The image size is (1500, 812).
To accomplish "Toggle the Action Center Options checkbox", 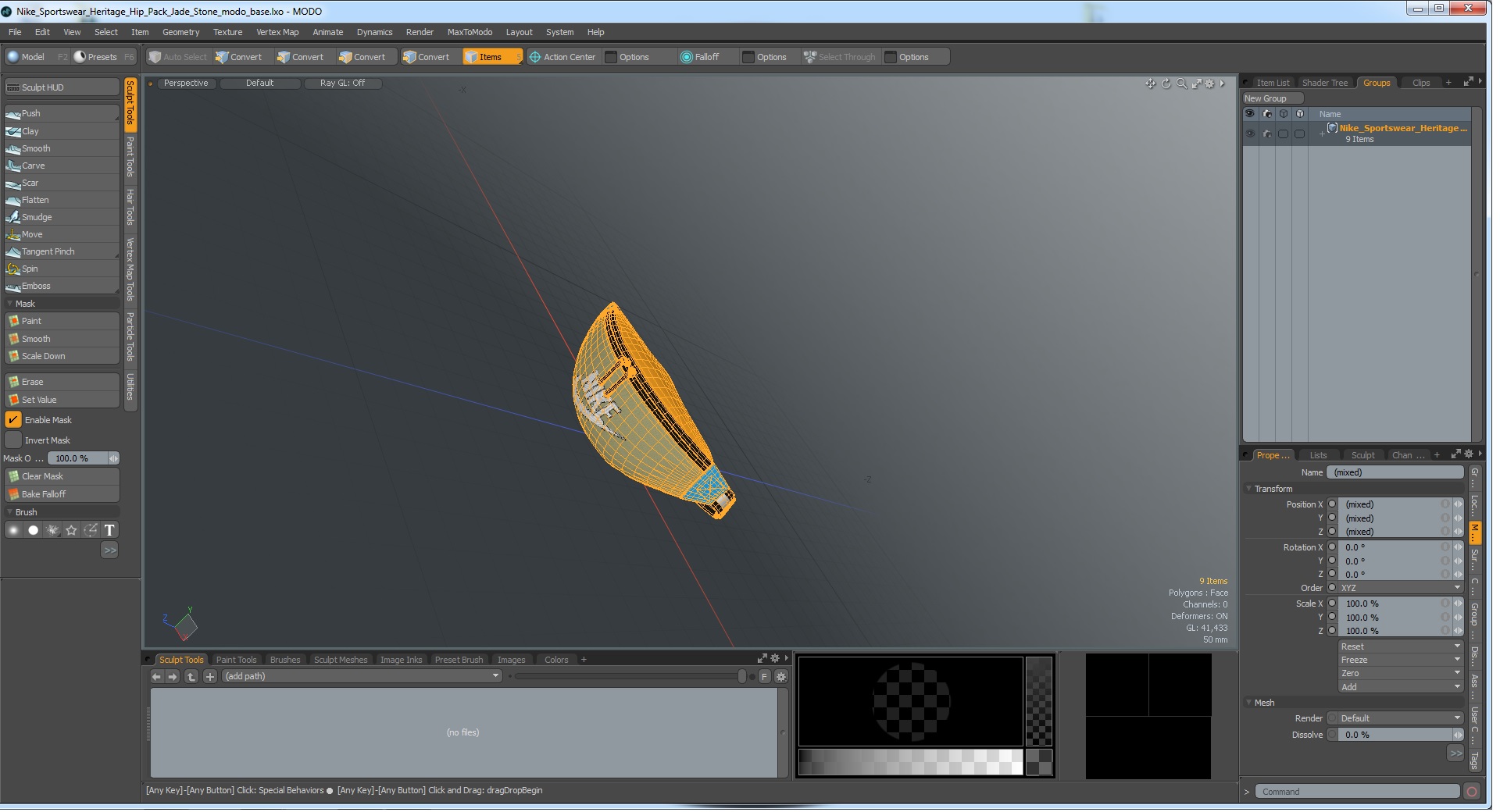I will pos(612,58).
